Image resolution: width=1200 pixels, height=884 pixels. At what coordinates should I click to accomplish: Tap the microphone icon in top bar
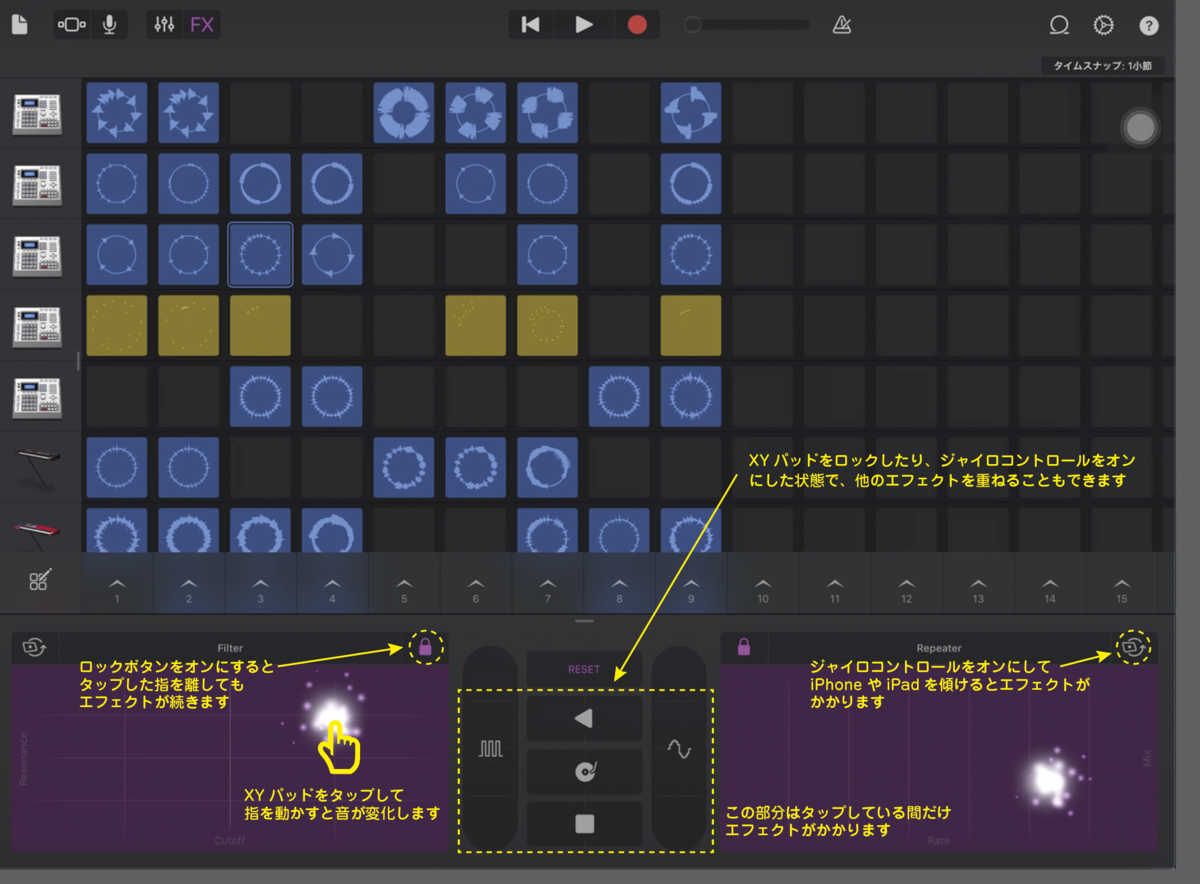point(109,25)
